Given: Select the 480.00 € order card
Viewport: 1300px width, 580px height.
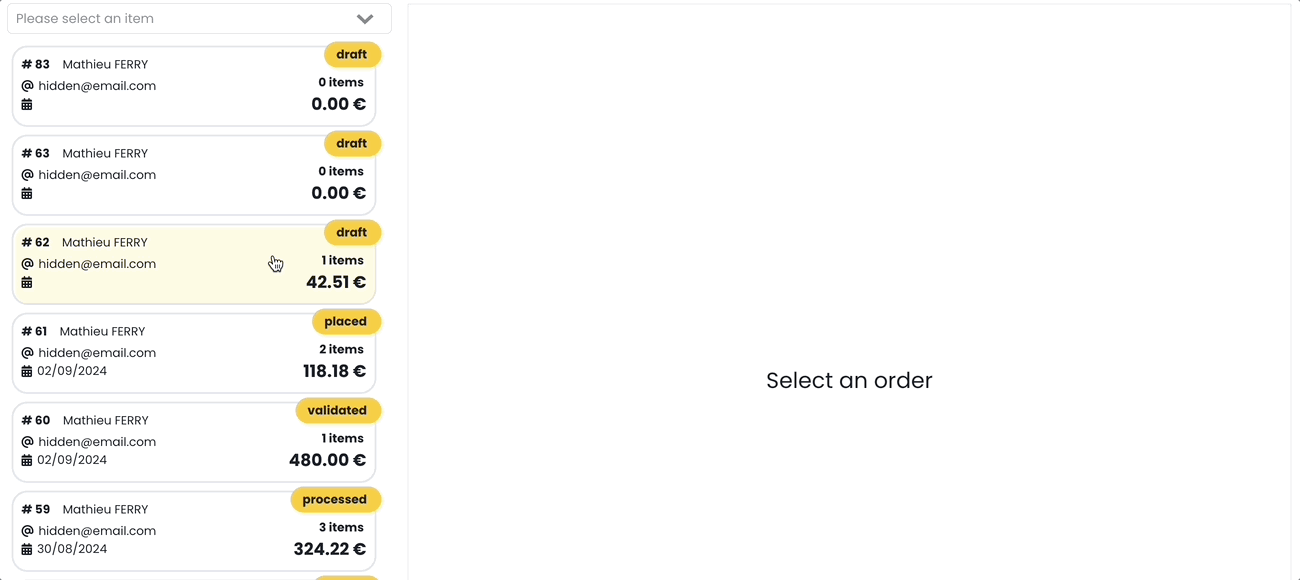Looking at the screenshot, I should pos(193,442).
